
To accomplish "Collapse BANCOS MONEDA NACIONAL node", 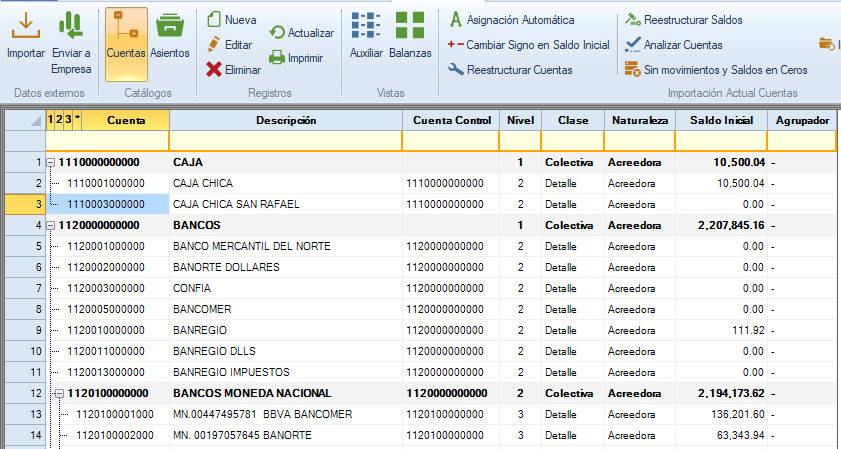I will pyautogui.click(x=60, y=393).
